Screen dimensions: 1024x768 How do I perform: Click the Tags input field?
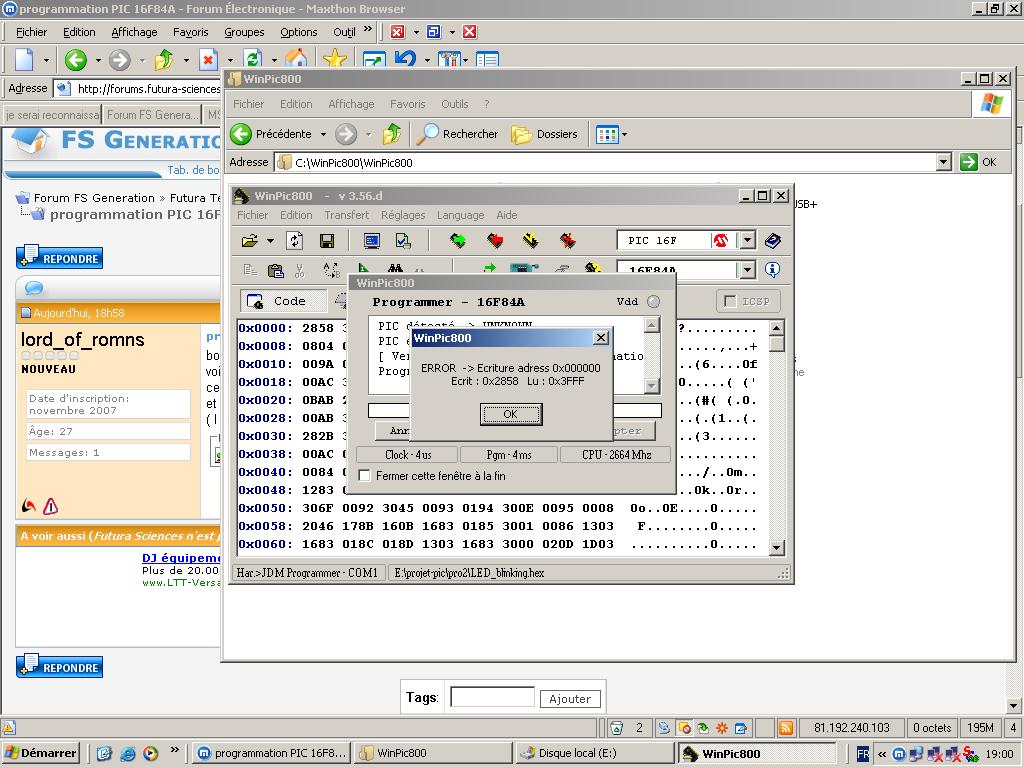click(x=492, y=698)
